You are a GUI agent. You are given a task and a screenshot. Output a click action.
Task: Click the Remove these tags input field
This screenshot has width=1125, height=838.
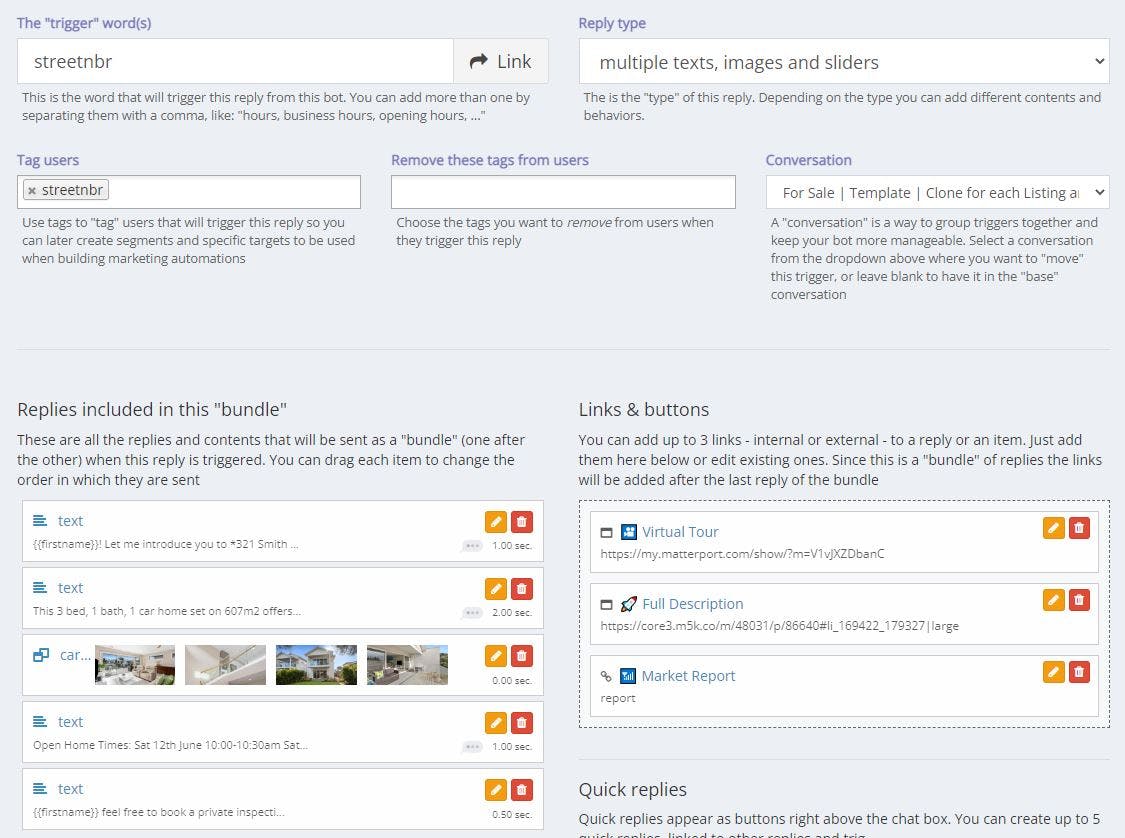click(562, 192)
